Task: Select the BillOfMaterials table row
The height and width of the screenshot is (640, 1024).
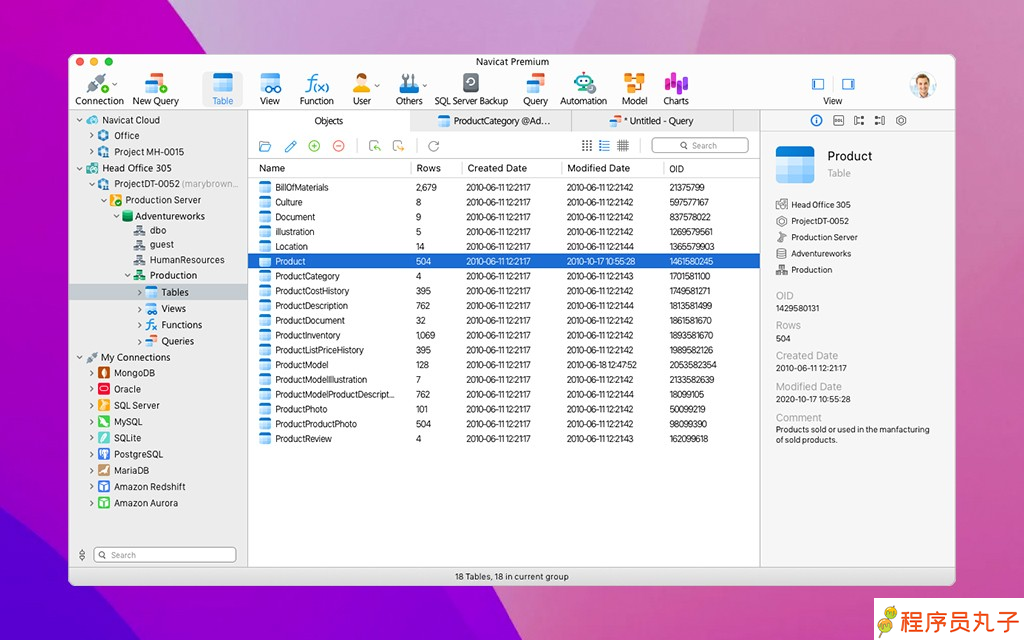Action: click(504, 187)
